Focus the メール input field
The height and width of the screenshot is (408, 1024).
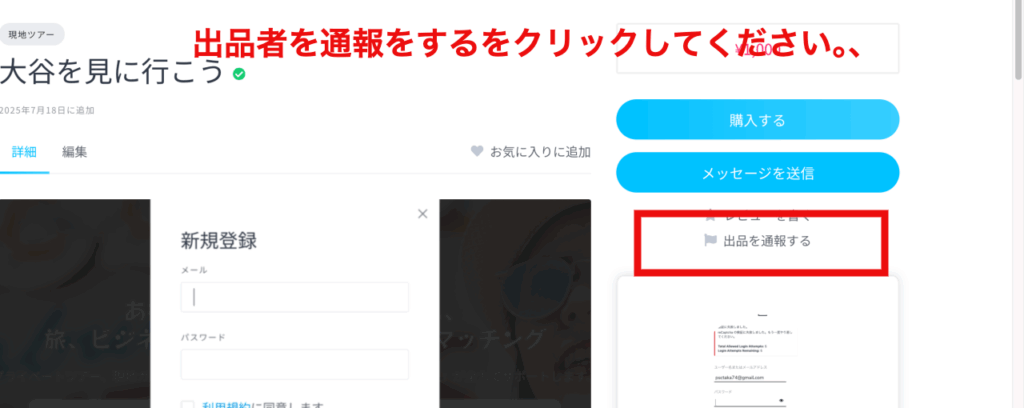click(x=295, y=297)
